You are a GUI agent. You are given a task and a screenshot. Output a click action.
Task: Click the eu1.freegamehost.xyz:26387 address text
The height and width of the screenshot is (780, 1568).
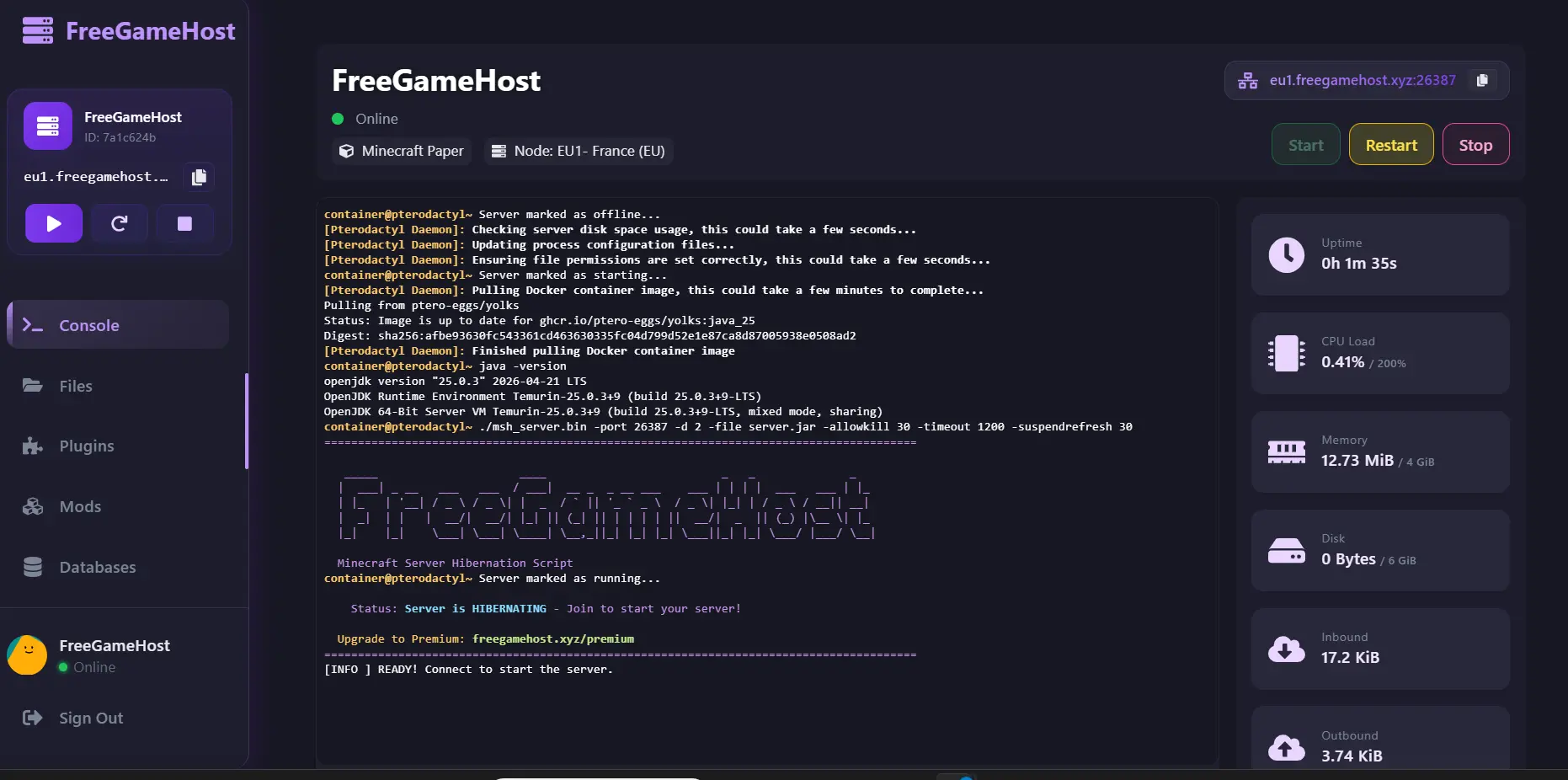(x=1363, y=80)
